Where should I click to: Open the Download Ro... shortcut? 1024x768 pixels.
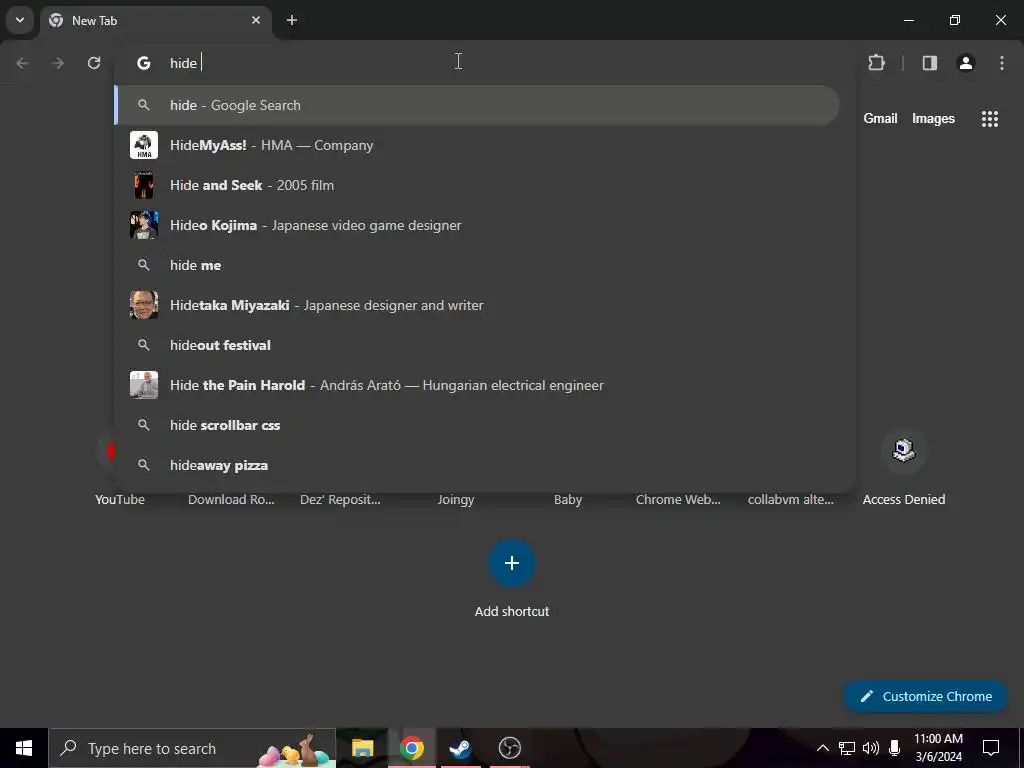click(x=231, y=500)
